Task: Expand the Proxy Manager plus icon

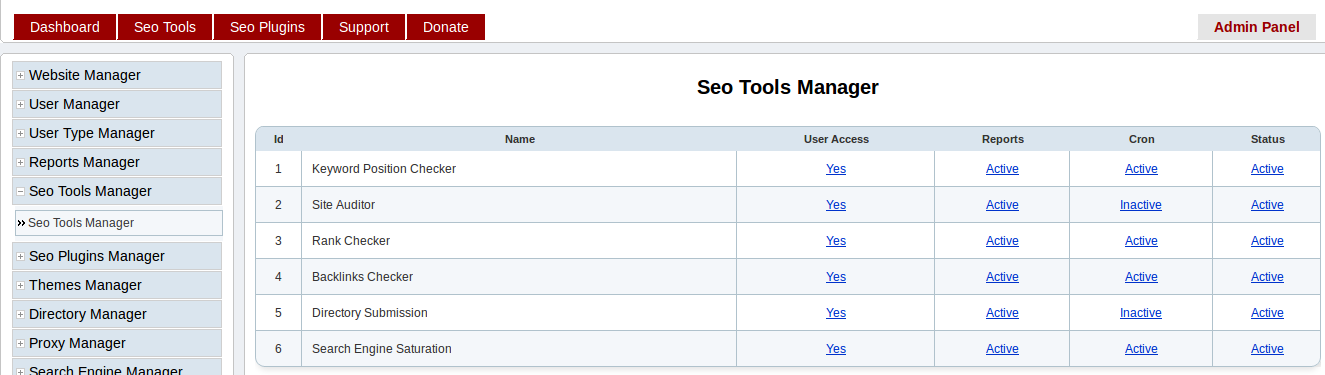Action: (x=20, y=343)
